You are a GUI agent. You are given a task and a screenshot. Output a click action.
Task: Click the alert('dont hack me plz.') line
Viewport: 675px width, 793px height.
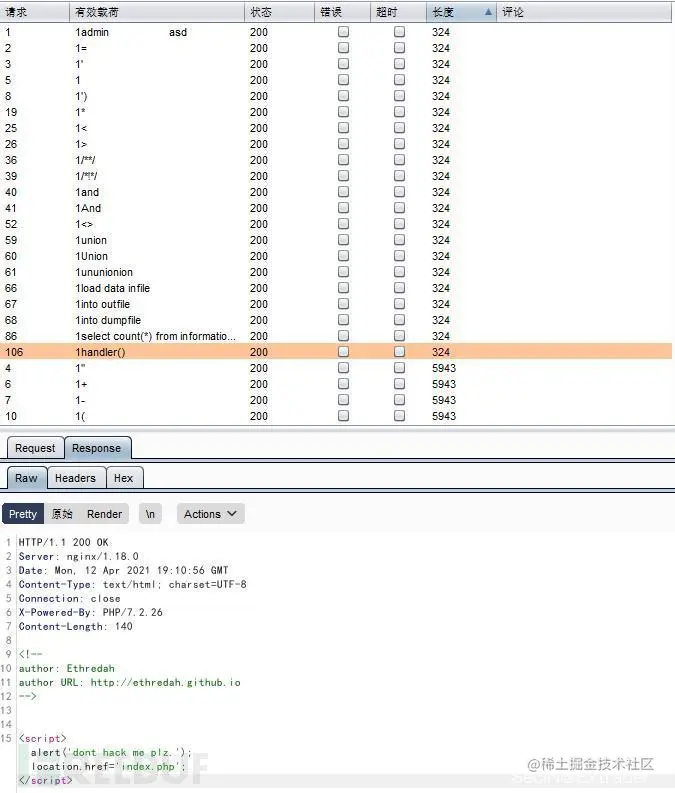(111, 753)
